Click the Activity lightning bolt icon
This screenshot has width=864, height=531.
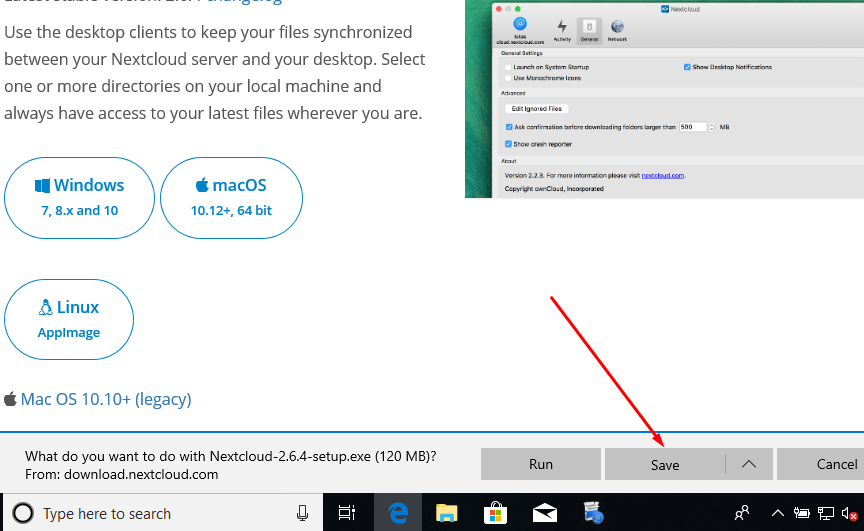(x=562, y=28)
